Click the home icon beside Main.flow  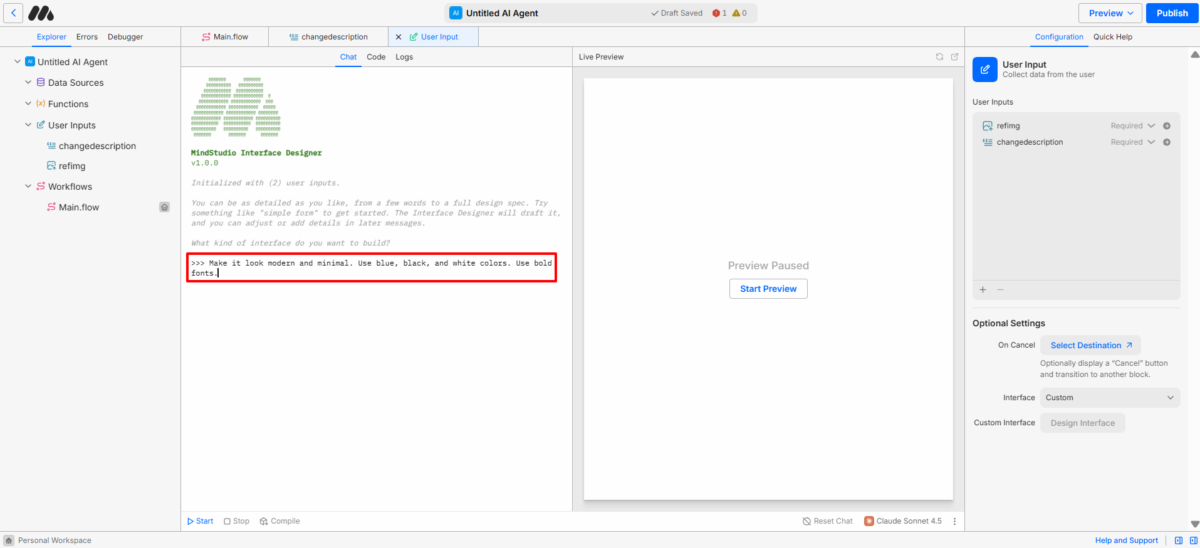[x=165, y=207]
